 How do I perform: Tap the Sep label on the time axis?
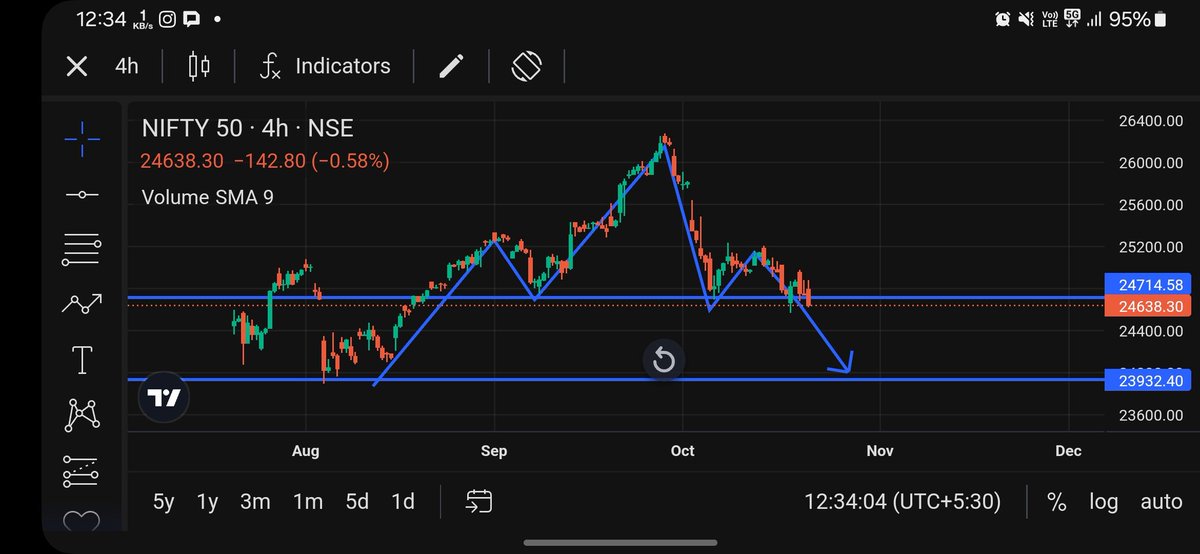tap(494, 451)
